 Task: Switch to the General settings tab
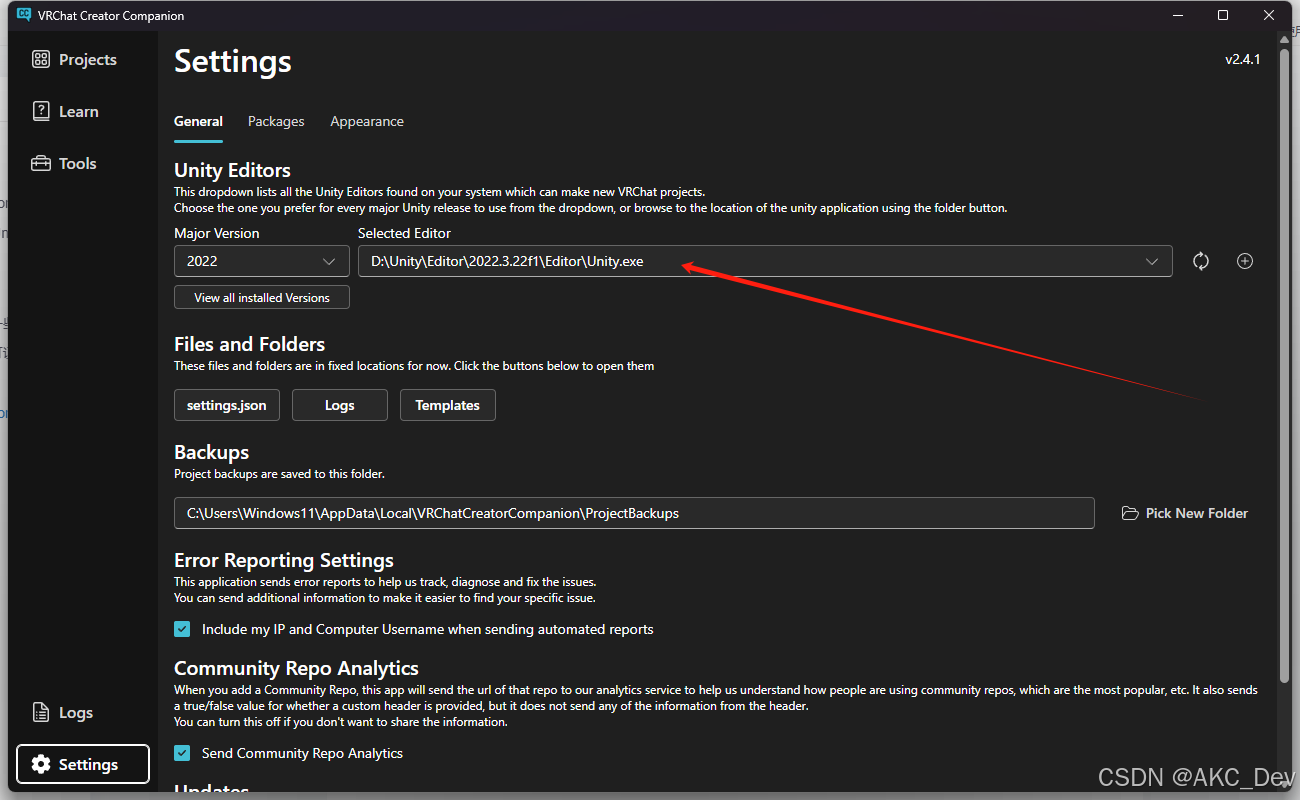pos(198,121)
